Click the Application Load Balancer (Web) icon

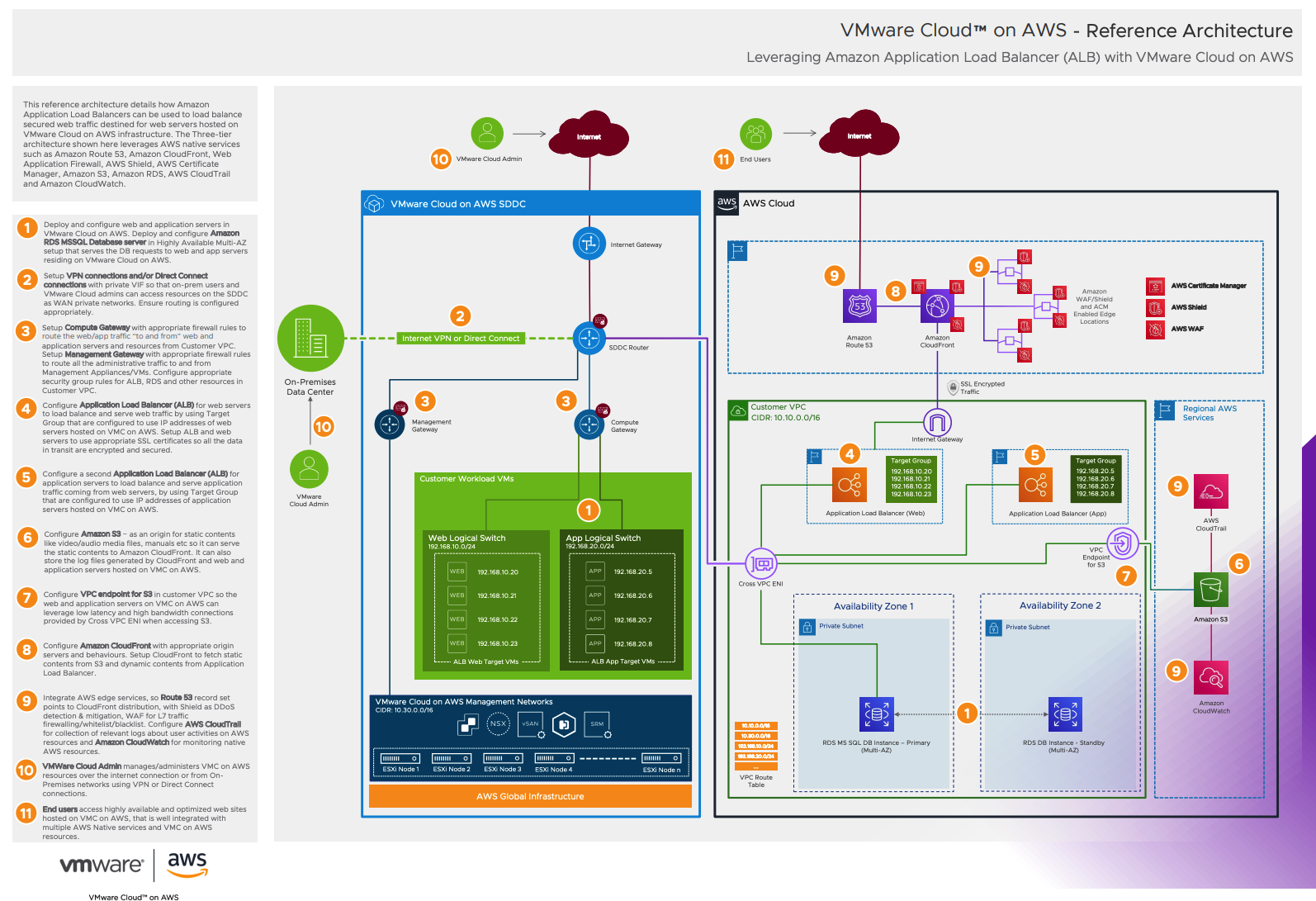(x=850, y=485)
